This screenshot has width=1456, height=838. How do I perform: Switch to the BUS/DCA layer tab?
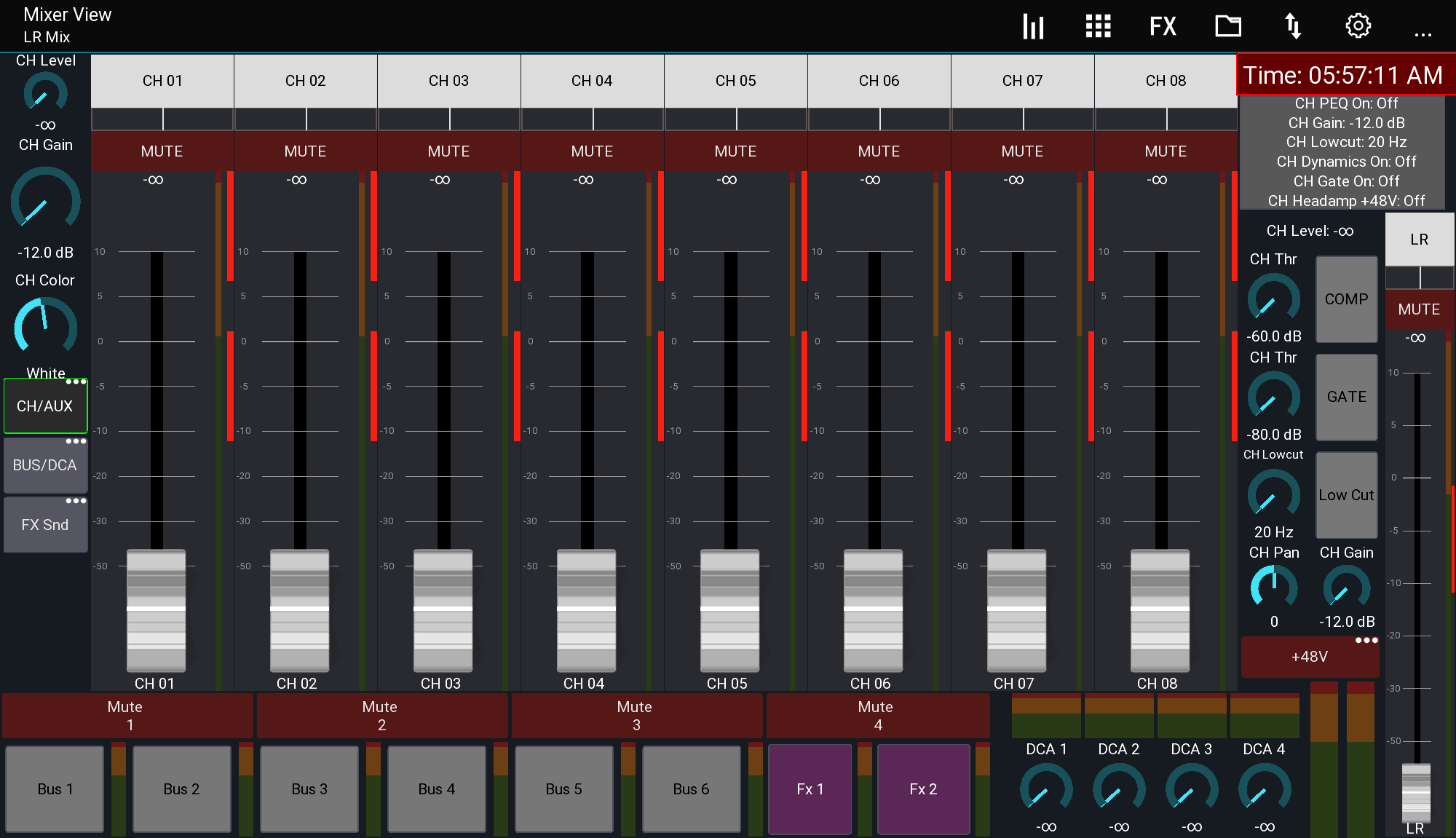(45, 465)
